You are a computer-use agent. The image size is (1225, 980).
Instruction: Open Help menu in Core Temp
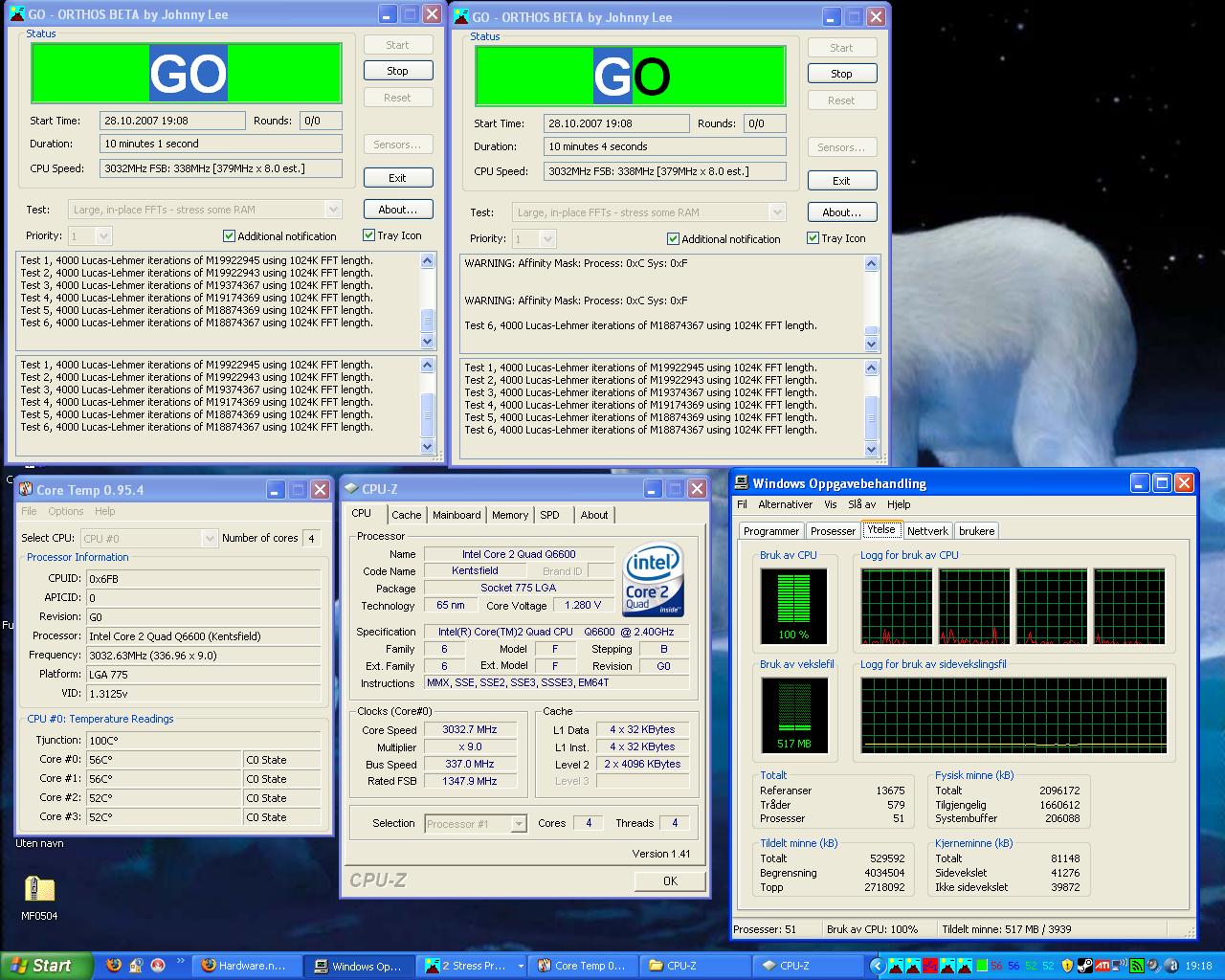[x=105, y=511]
